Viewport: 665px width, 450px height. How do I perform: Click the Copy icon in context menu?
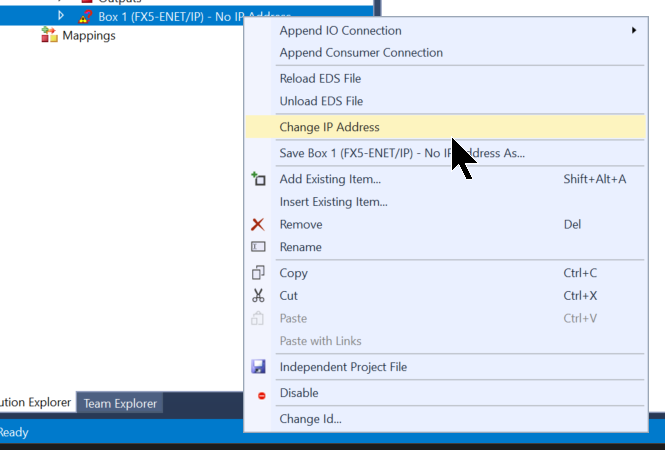click(x=258, y=273)
